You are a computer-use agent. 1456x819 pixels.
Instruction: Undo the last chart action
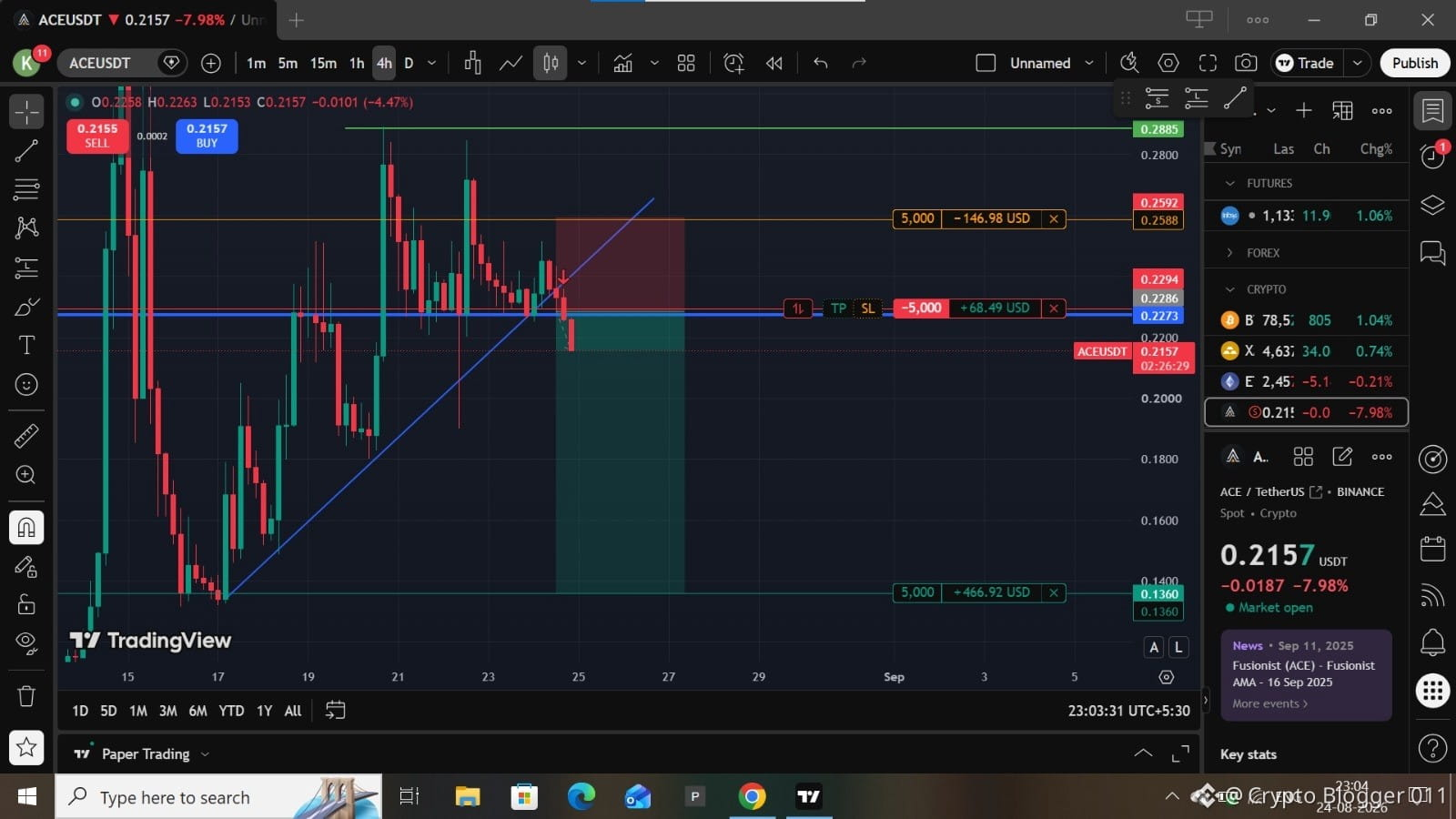[821, 63]
